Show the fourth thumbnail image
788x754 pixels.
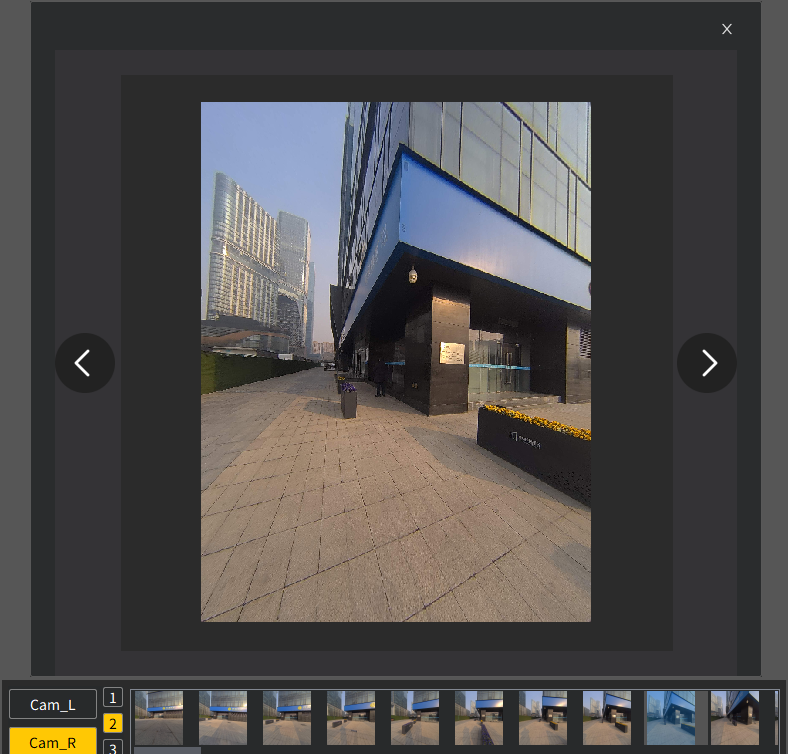click(351, 717)
